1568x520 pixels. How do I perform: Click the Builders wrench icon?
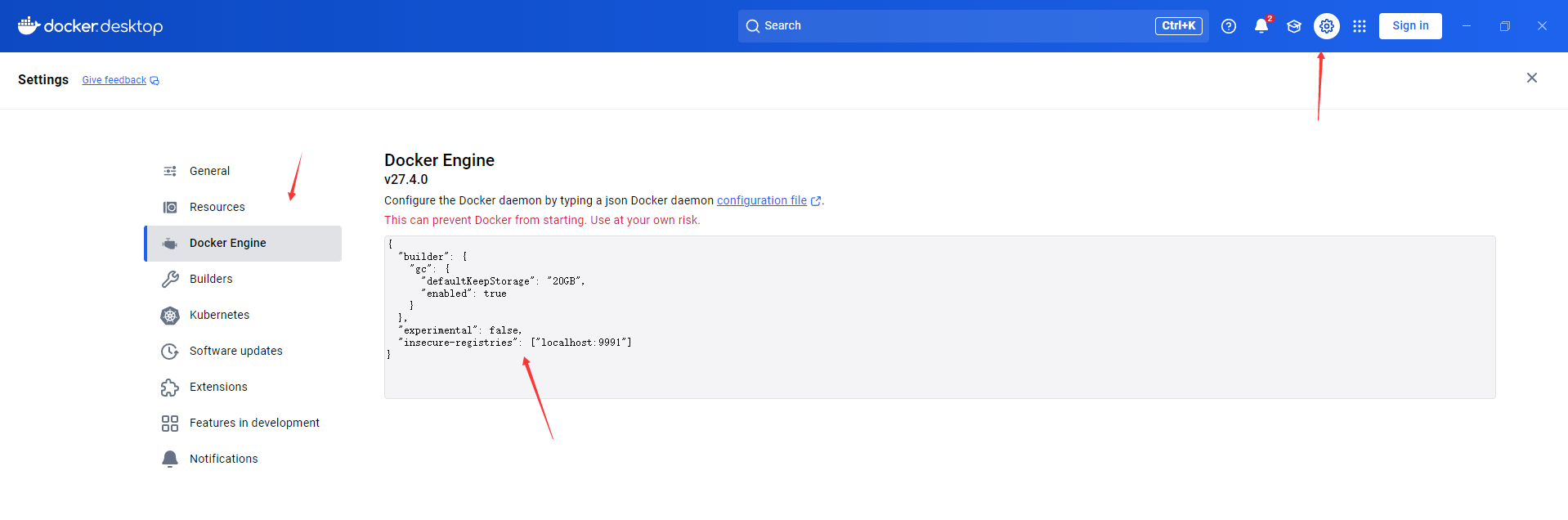tap(170, 279)
